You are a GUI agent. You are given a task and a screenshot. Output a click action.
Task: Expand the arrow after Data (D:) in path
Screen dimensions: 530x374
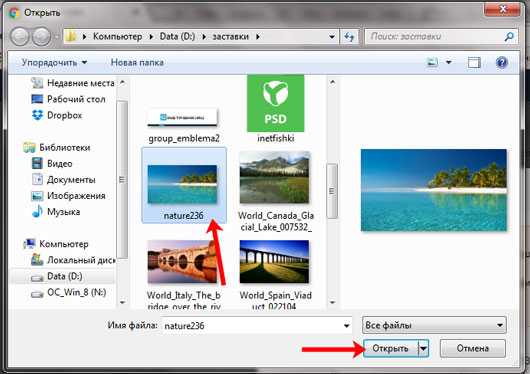coord(204,37)
